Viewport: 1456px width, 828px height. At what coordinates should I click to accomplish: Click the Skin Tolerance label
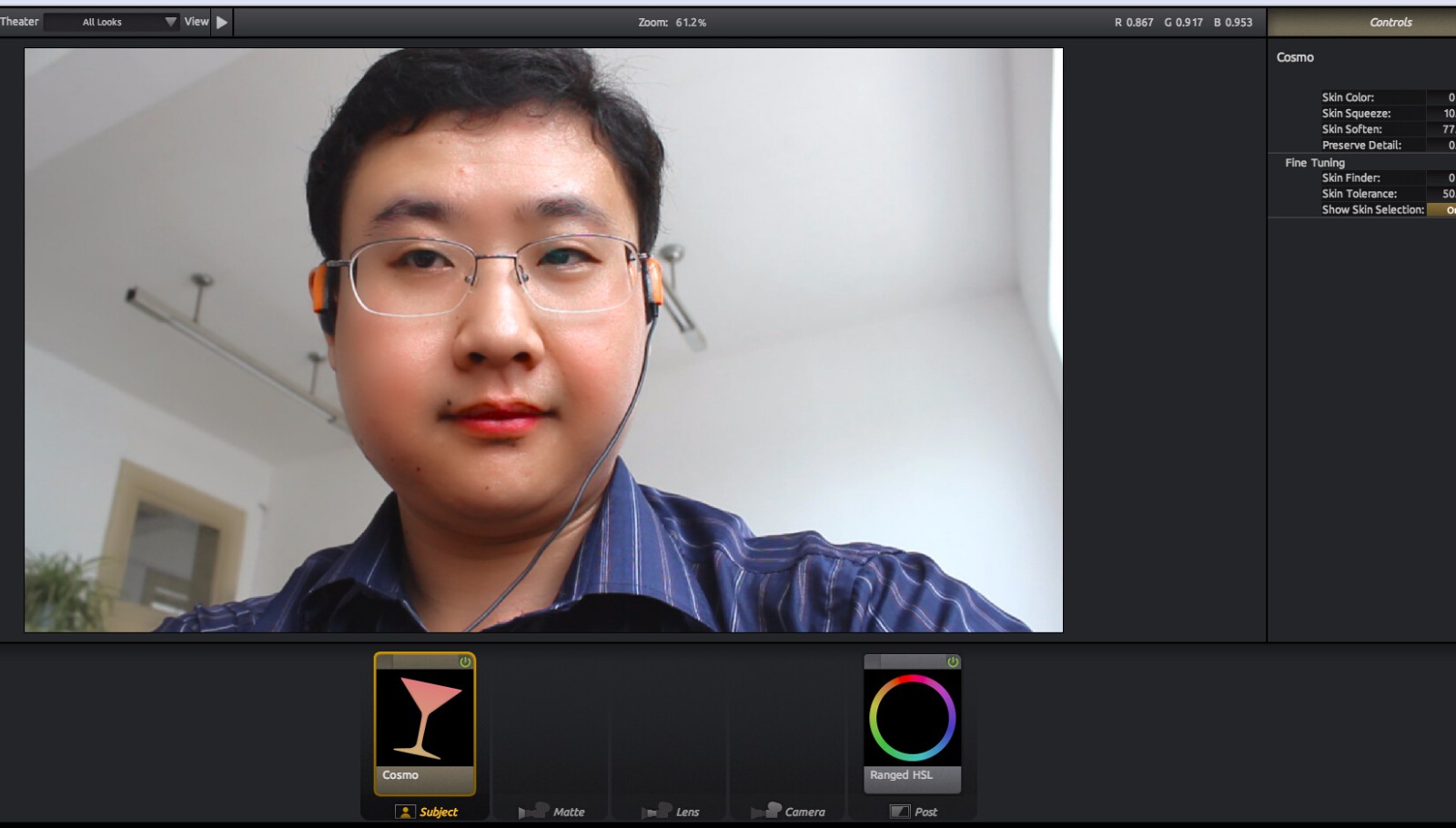pos(1359,193)
